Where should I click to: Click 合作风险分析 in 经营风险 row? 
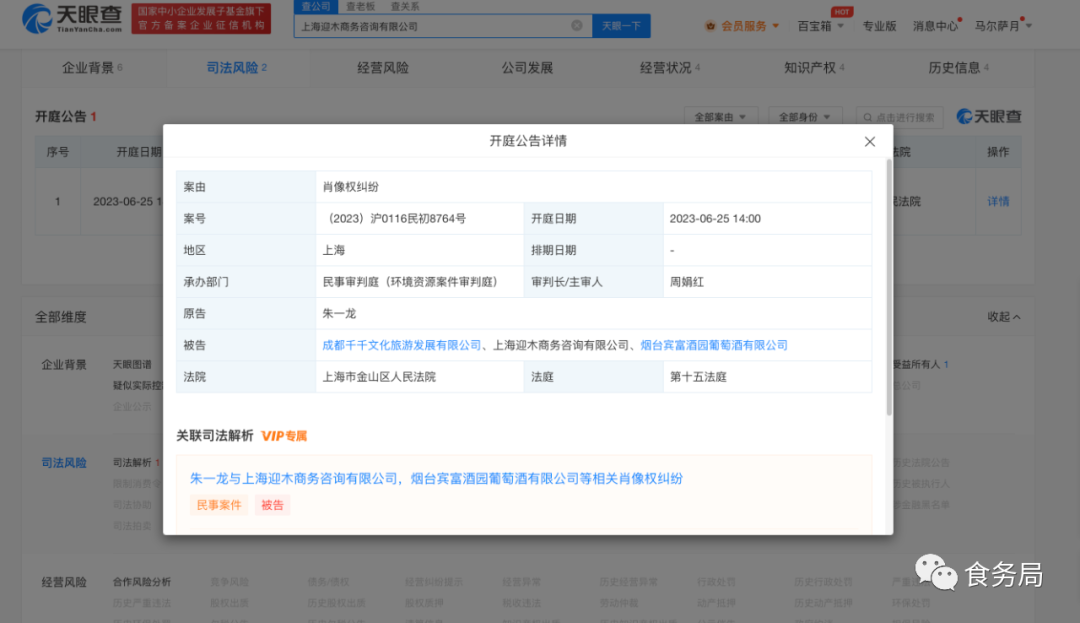(x=142, y=582)
